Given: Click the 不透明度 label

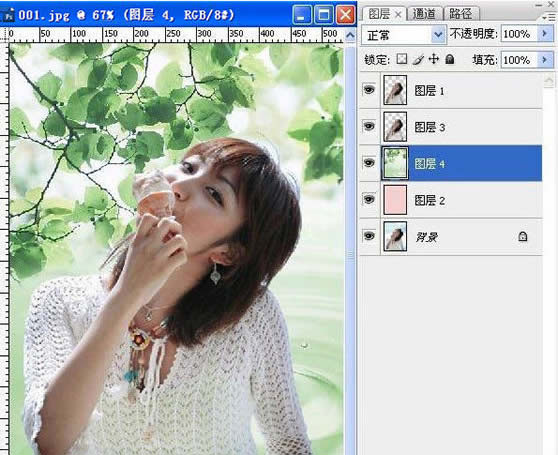Looking at the screenshot, I should [473, 34].
